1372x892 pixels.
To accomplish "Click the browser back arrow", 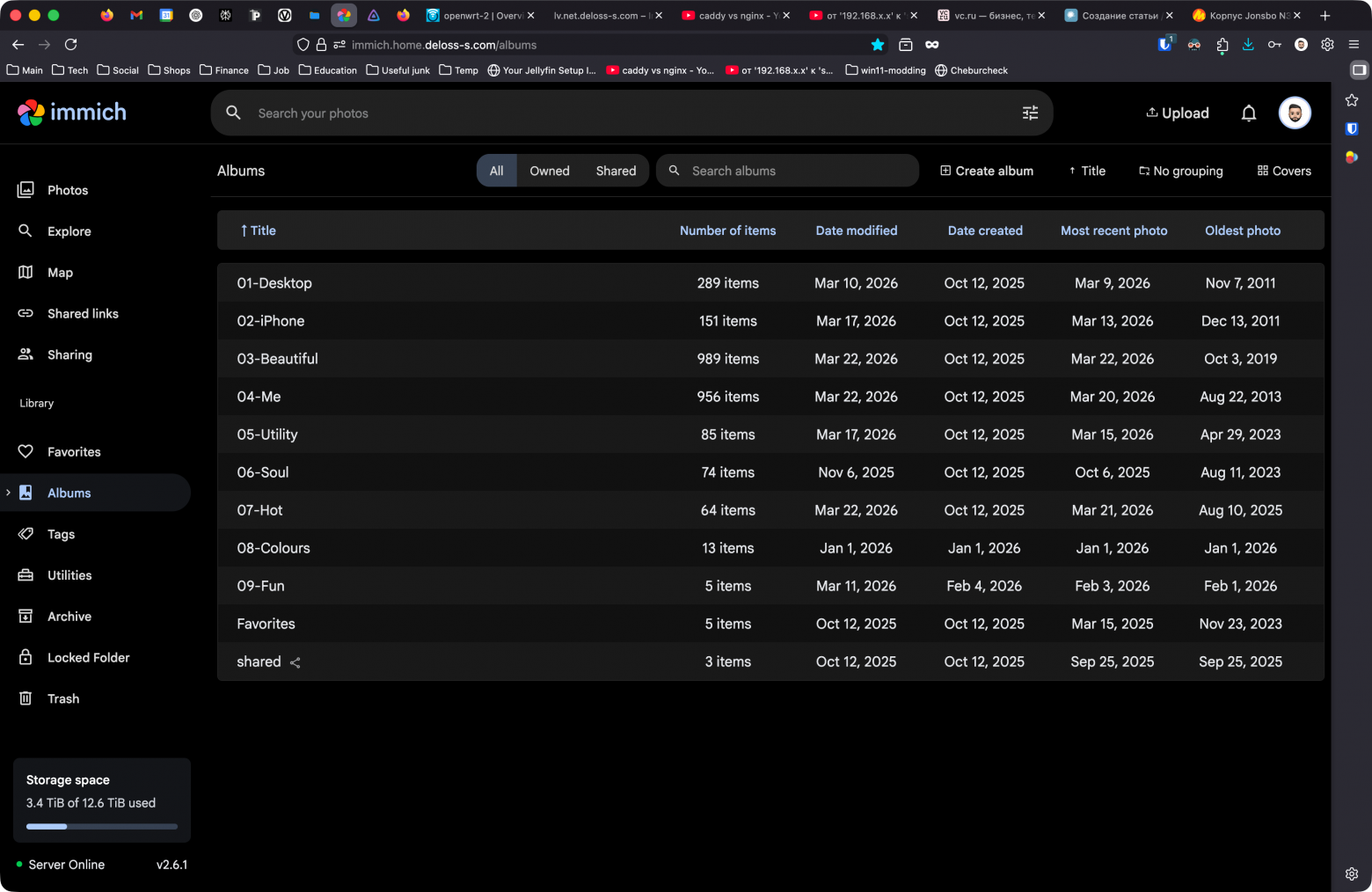I will click(18, 45).
